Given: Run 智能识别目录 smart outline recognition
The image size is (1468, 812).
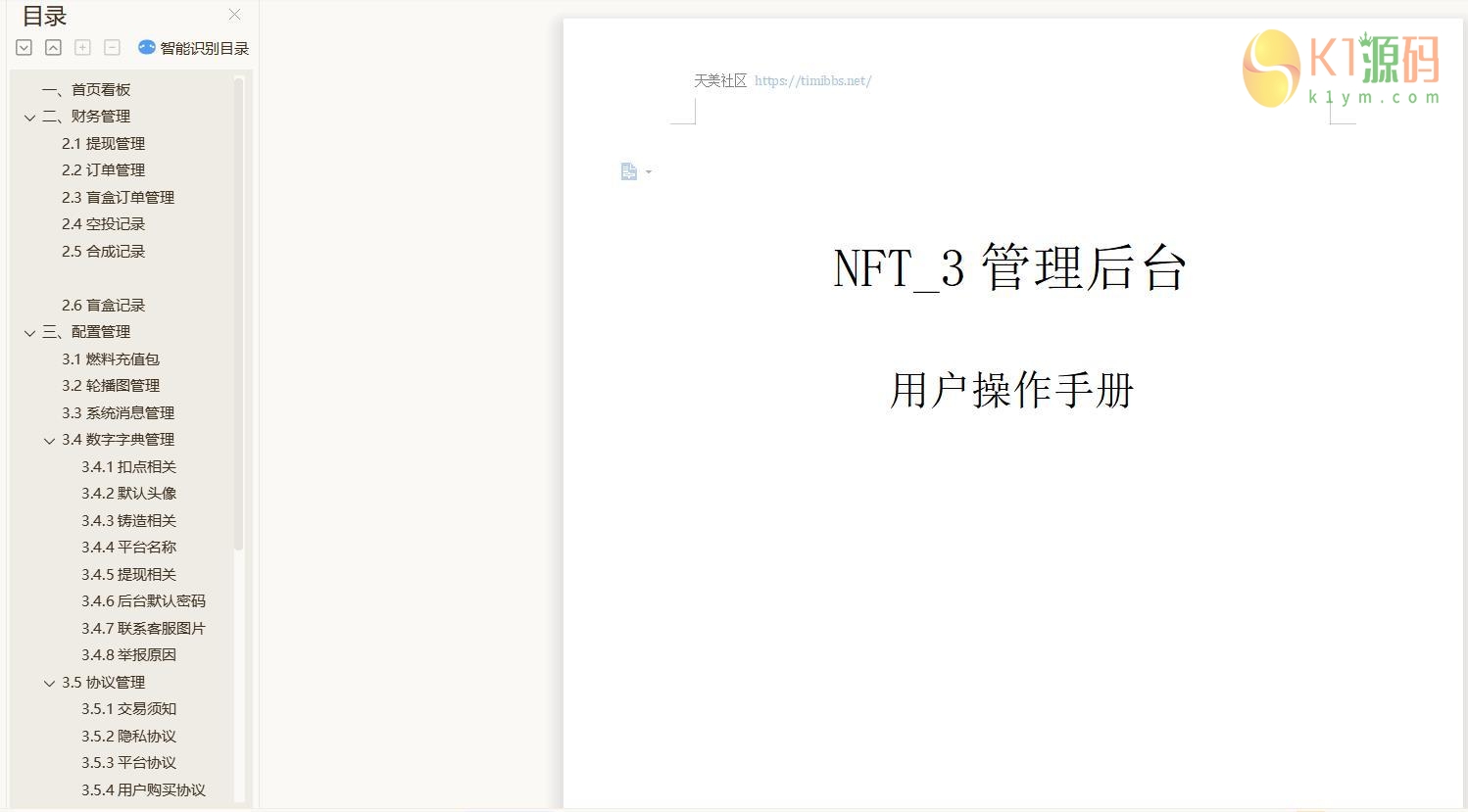Looking at the screenshot, I should tap(194, 48).
